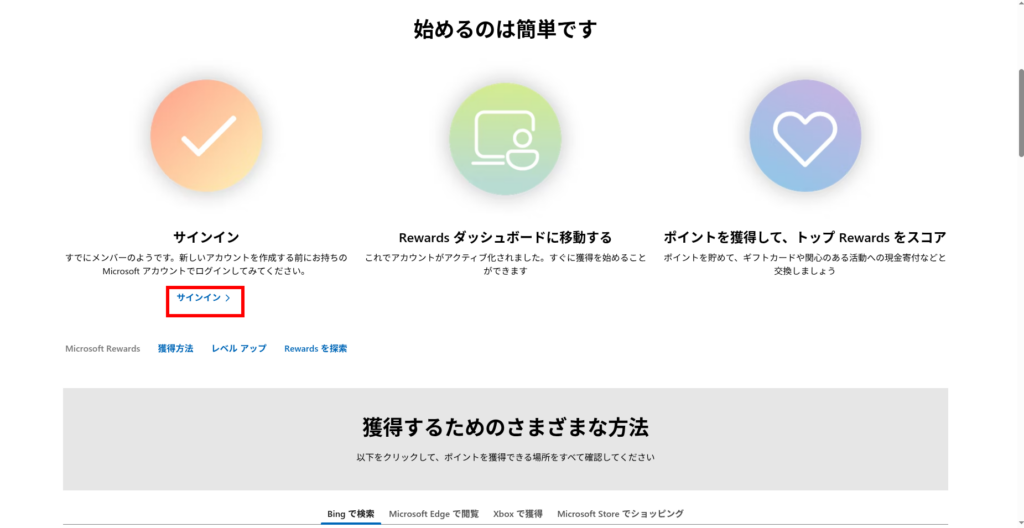Viewport: 1024px width, 528px height.
Task: Switch to the Xbox で獲得 tab
Action: pos(517,514)
